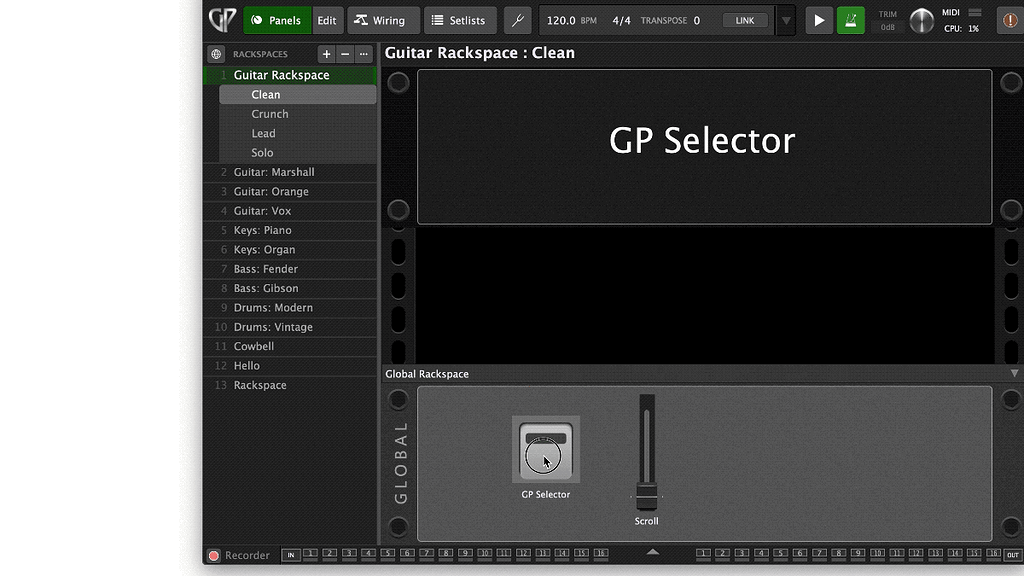Click the red panic exclamation icon

point(1009,19)
